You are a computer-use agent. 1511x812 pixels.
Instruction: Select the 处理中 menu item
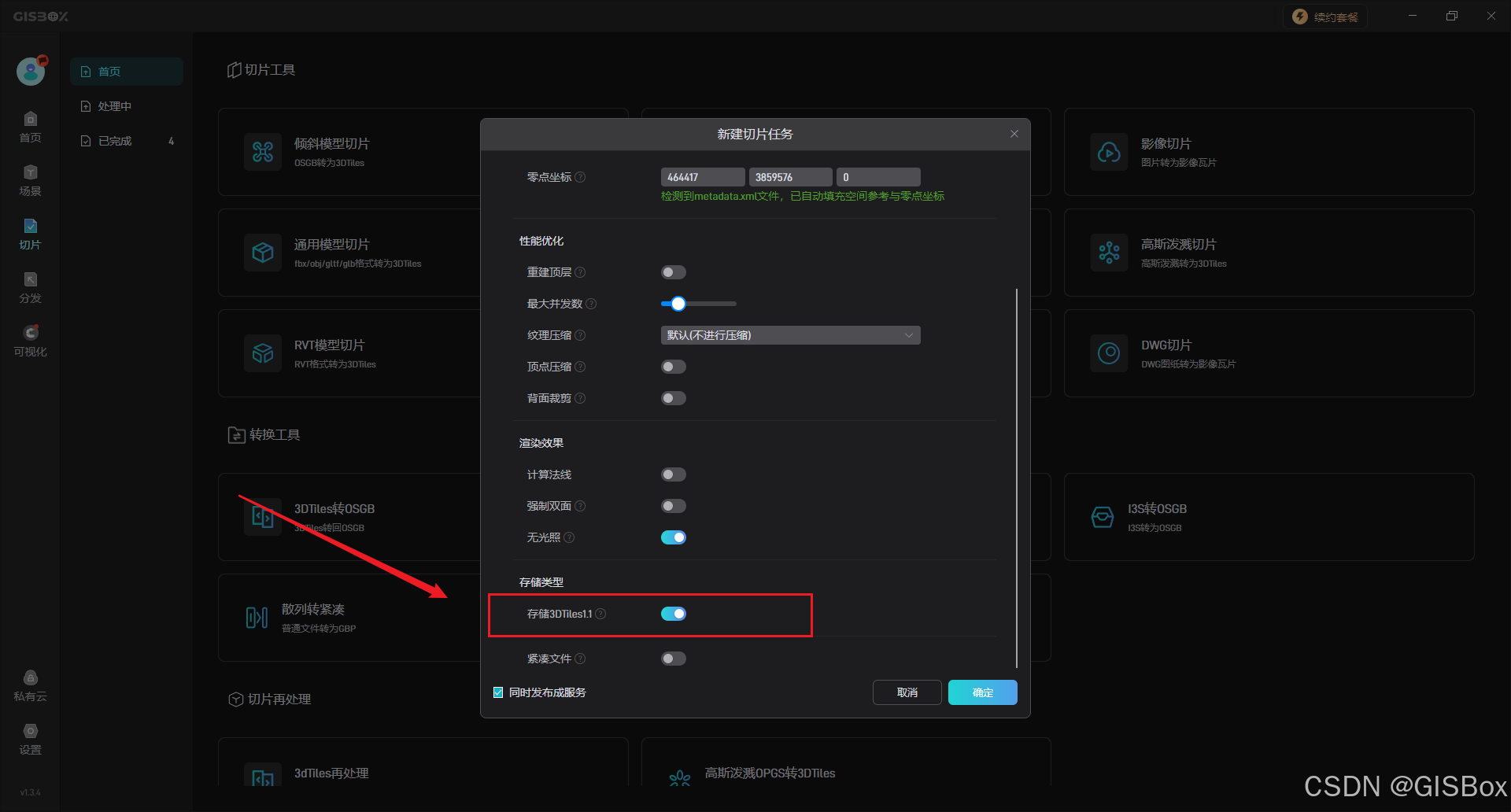point(126,106)
